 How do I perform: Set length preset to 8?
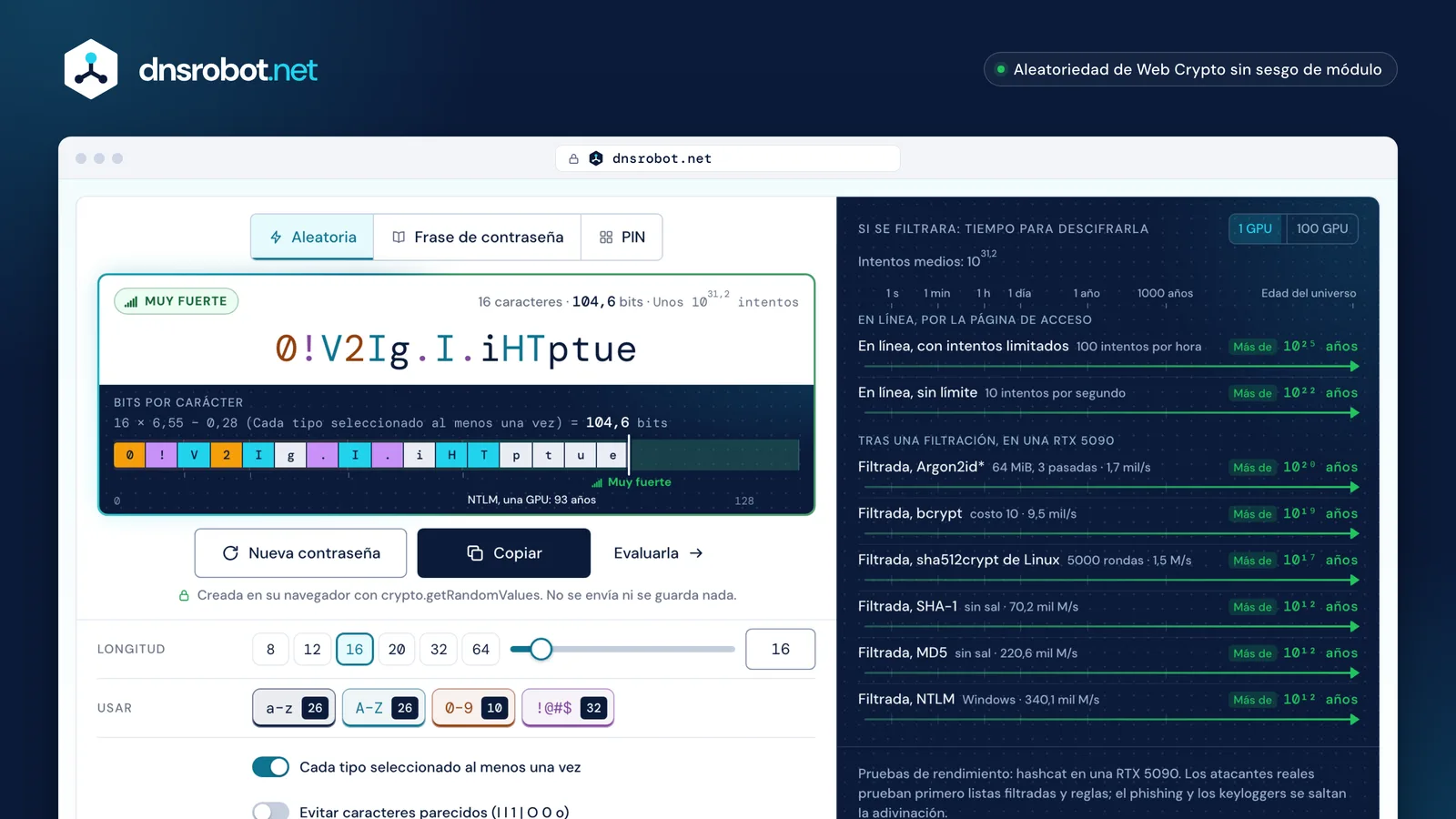pyautogui.click(x=270, y=649)
